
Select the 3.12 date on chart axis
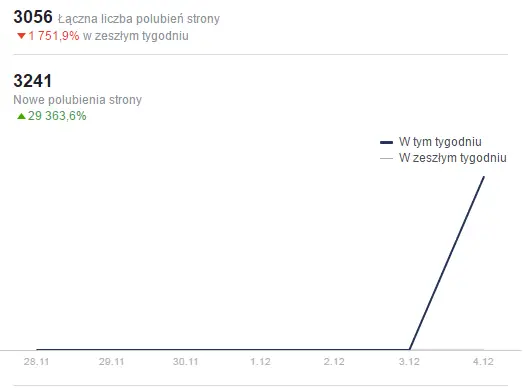click(409, 362)
